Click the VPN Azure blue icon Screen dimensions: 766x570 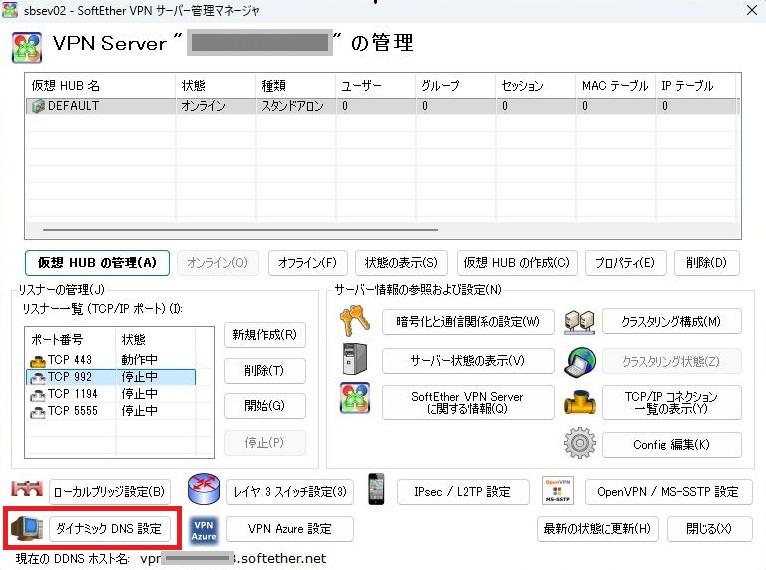click(204, 530)
